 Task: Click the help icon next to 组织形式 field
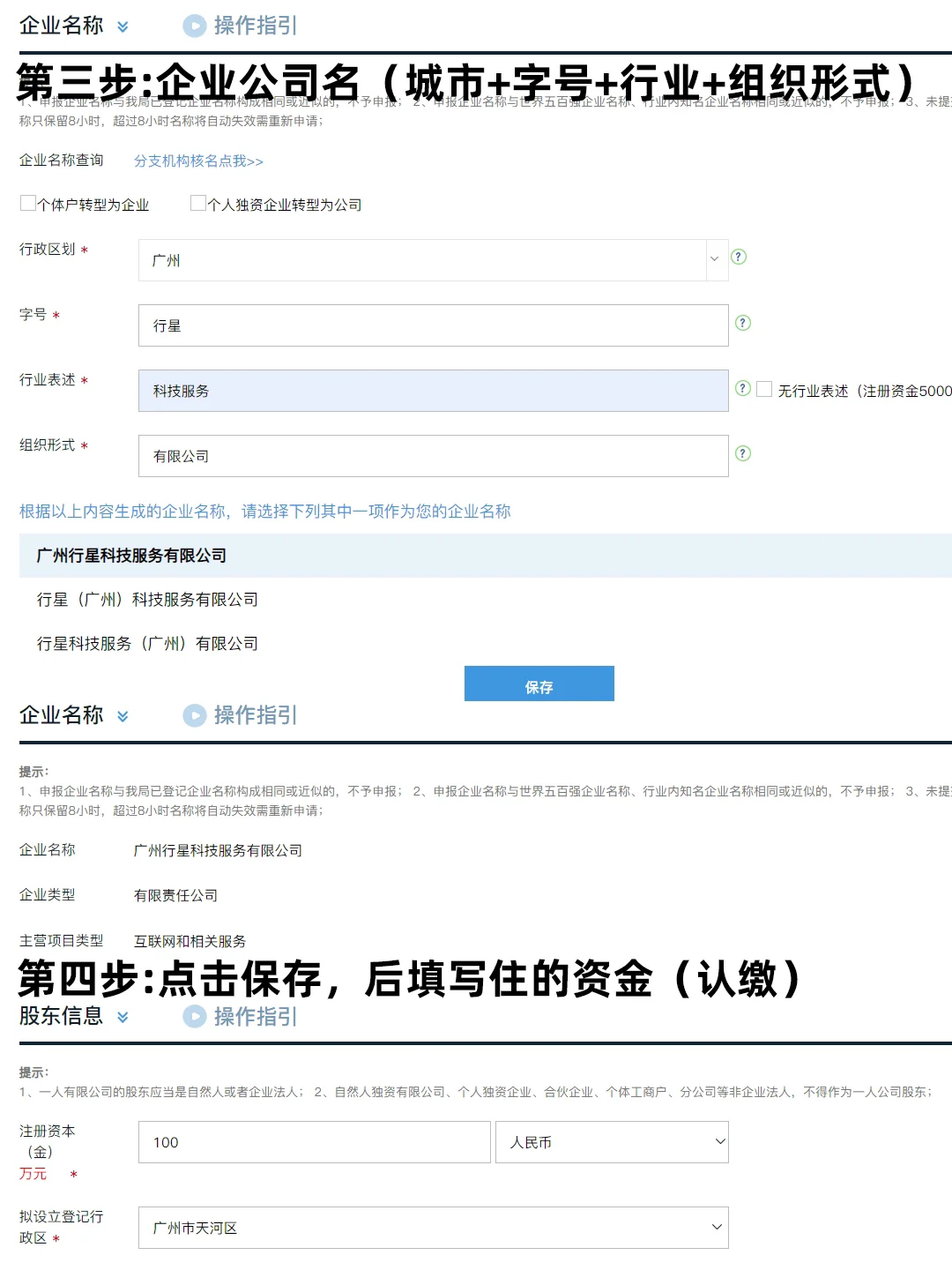click(743, 453)
